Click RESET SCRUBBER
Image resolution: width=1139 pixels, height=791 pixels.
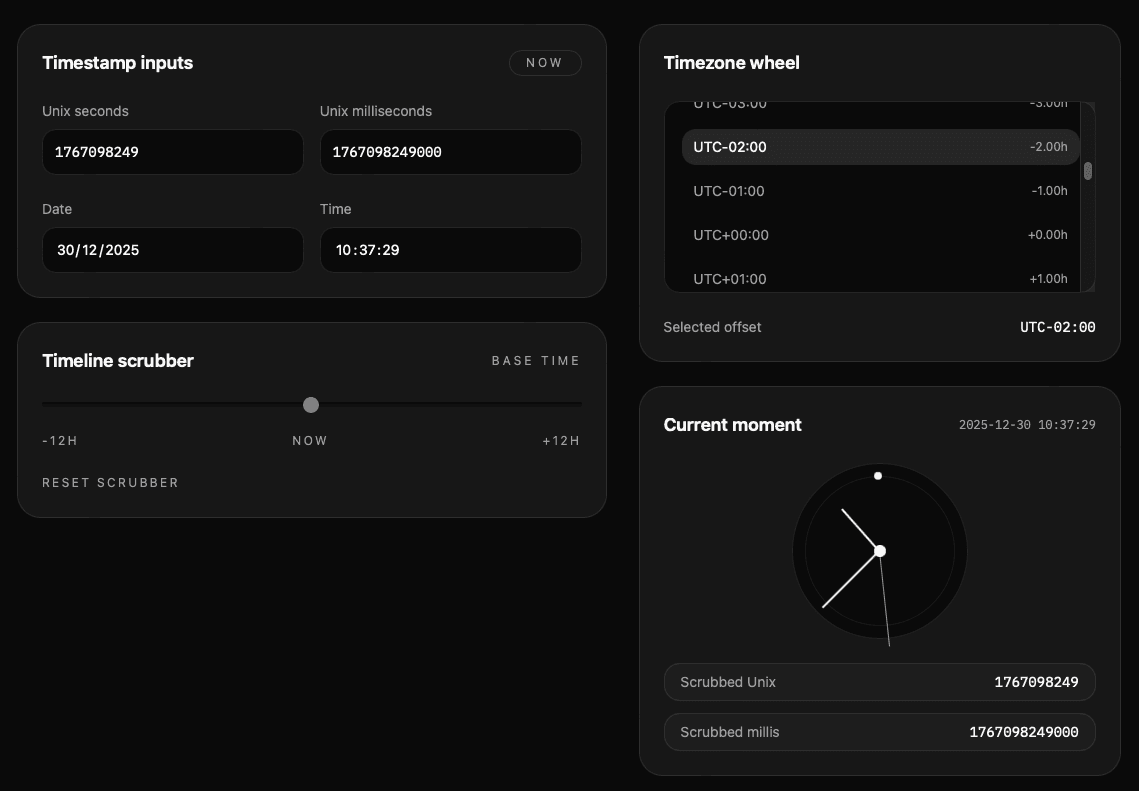pos(110,482)
